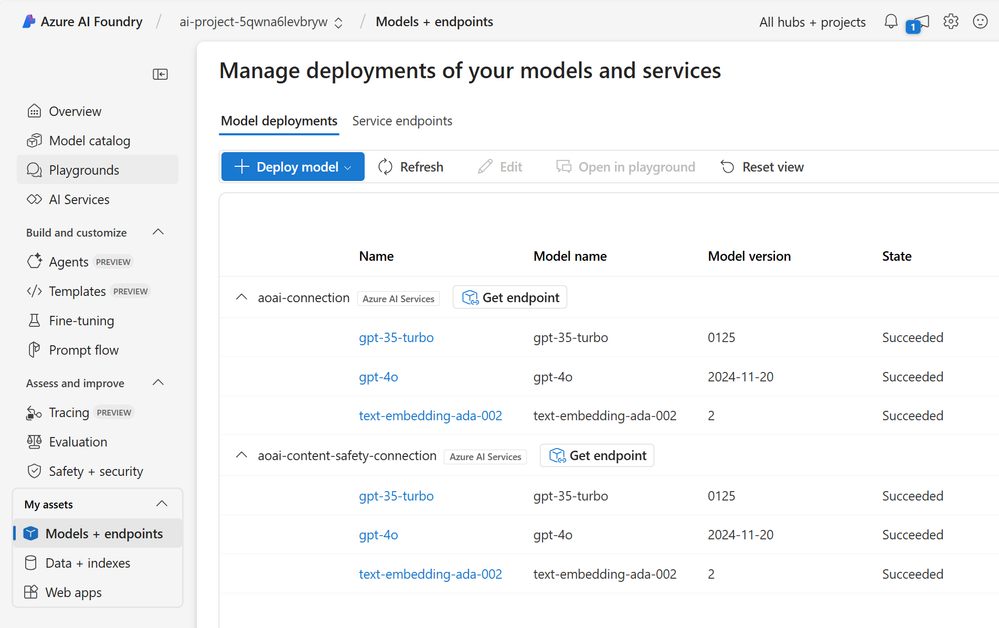The height and width of the screenshot is (628, 999).
Task: Collapse the Build and customize section
Action: (159, 232)
